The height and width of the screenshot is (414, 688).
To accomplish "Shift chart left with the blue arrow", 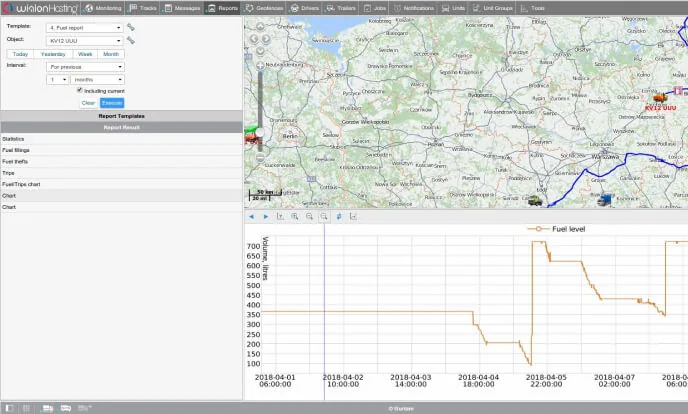I will tap(251, 217).
